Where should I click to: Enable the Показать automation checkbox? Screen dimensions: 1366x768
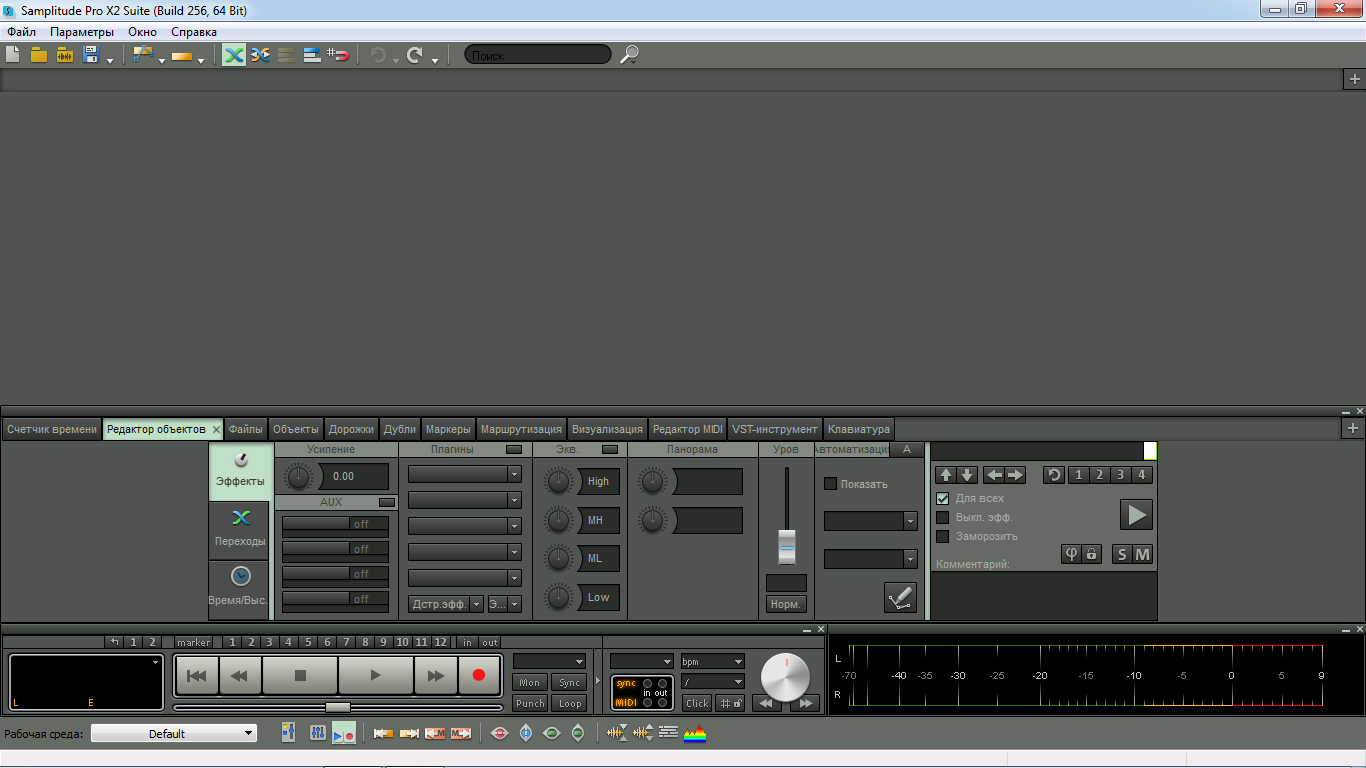(830, 484)
